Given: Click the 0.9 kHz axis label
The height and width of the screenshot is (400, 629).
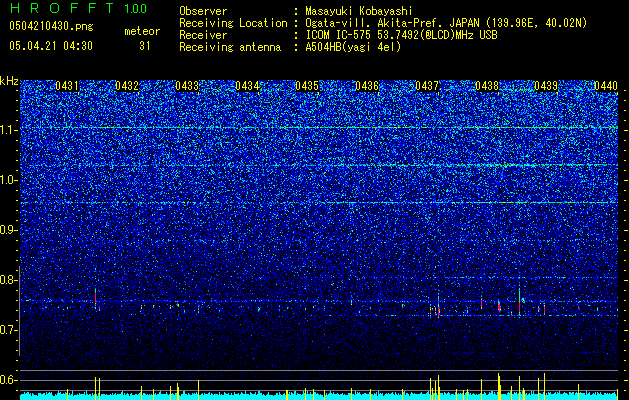Looking at the screenshot, I should pos(7,230).
